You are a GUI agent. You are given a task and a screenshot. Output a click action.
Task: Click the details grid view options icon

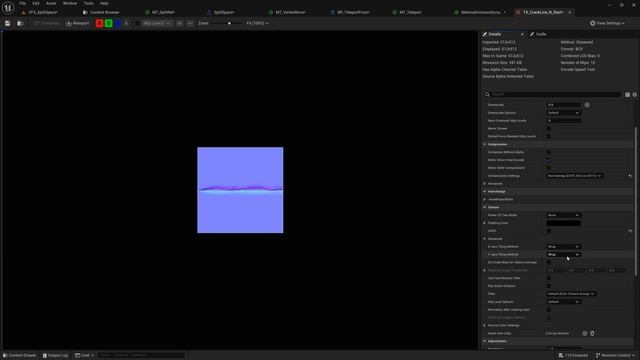(627, 94)
